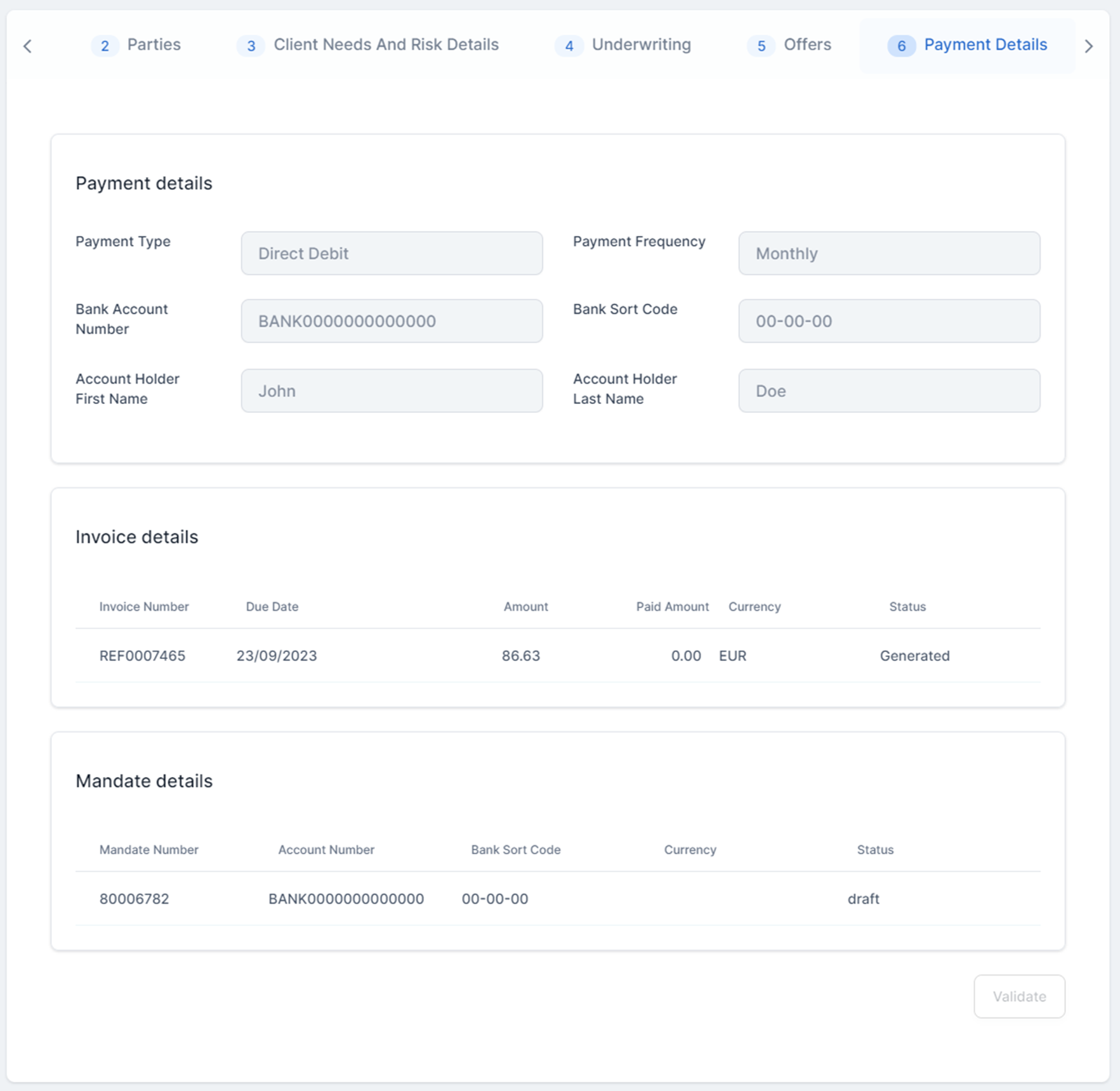The image size is (1120, 1091).
Task: Click invoice number REF0007465
Action: 142,656
